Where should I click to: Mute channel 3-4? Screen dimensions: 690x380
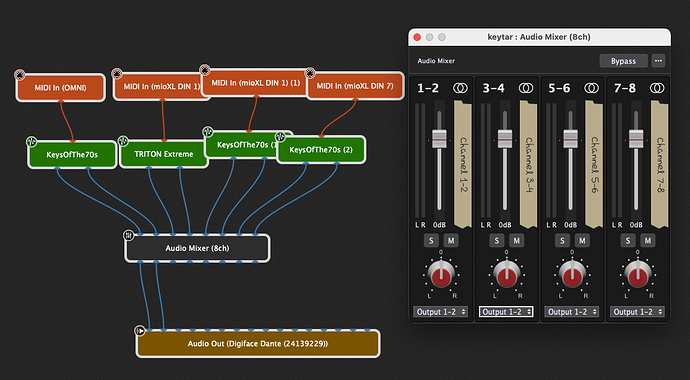[517, 240]
